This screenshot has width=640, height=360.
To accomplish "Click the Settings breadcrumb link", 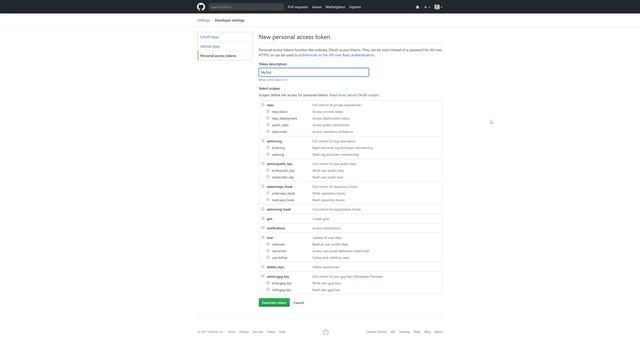I will [203, 20].
